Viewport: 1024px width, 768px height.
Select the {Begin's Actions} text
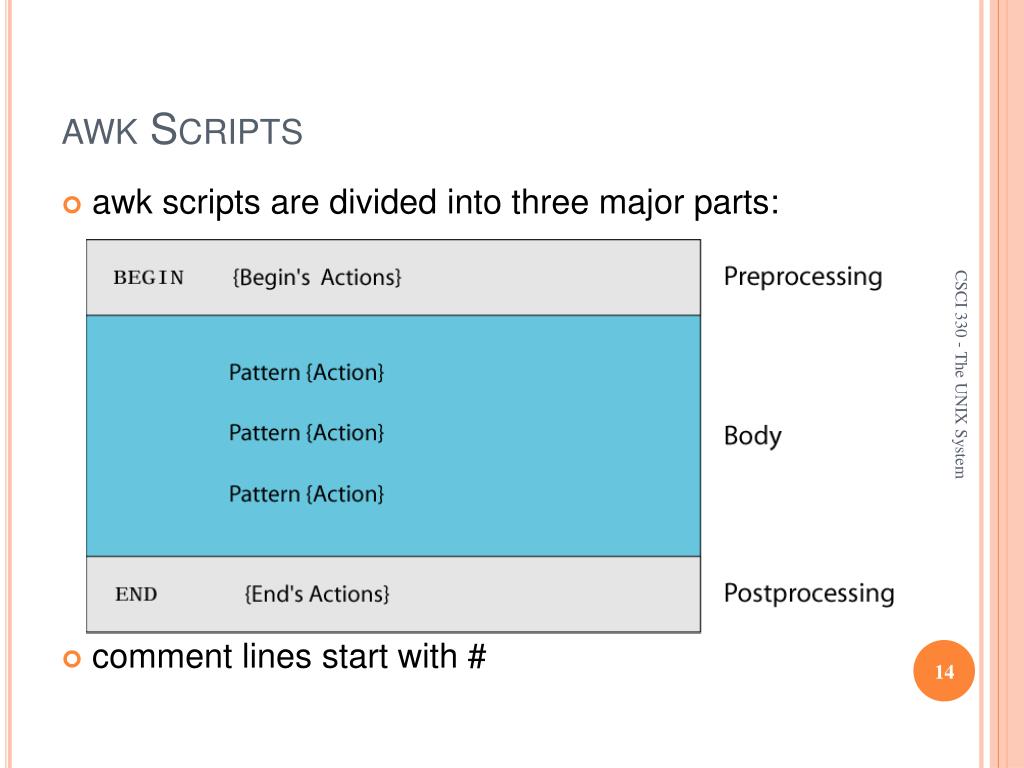tap(317, 278)
